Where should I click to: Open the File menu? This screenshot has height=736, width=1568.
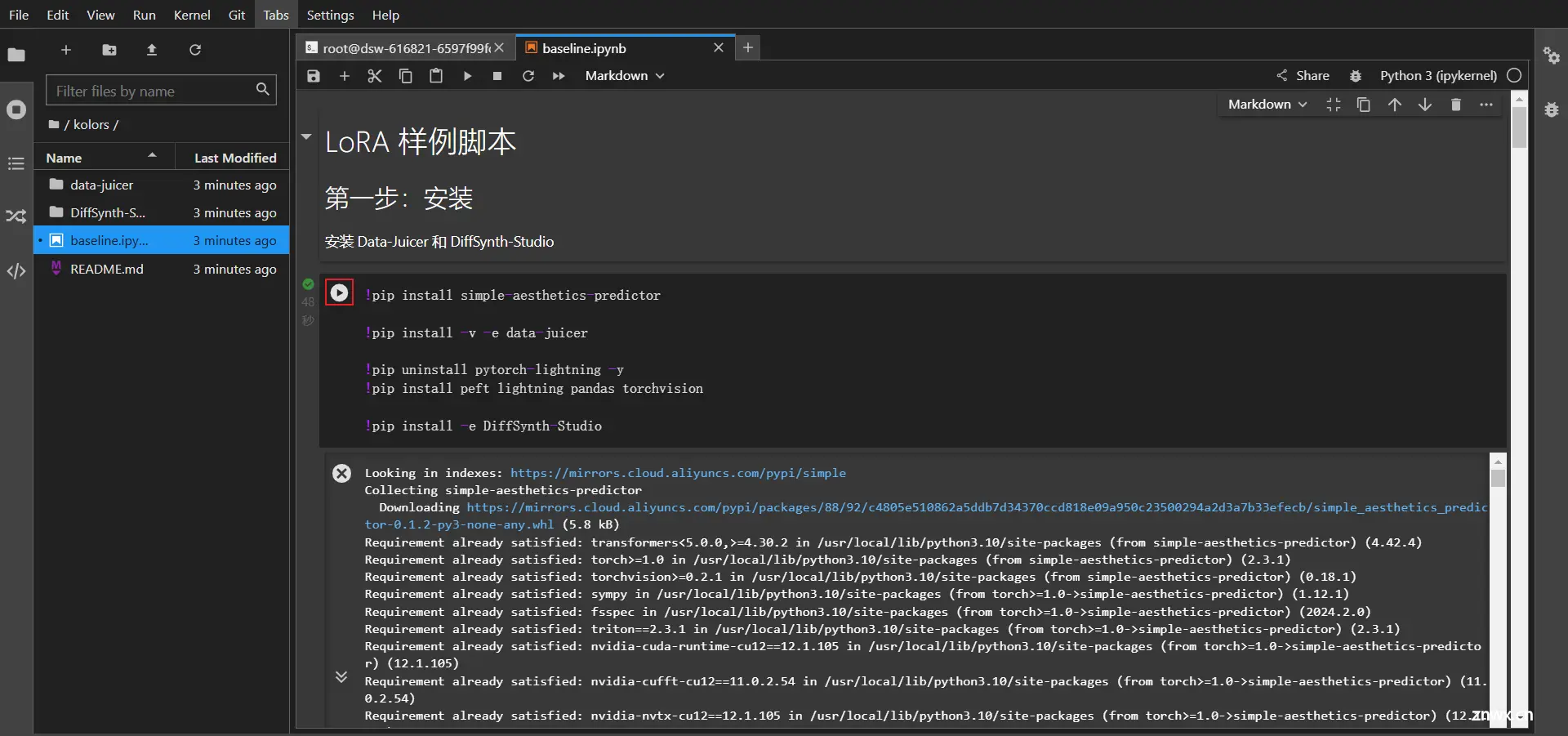(19, 15)
